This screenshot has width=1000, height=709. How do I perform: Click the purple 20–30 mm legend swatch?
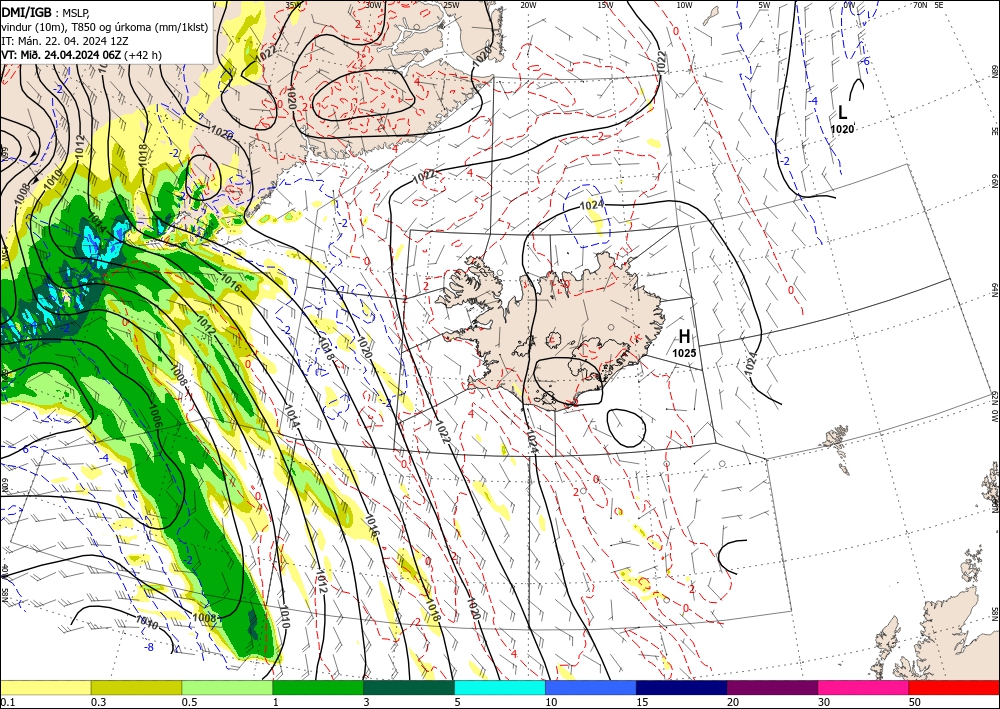click(x=772, y=687)
